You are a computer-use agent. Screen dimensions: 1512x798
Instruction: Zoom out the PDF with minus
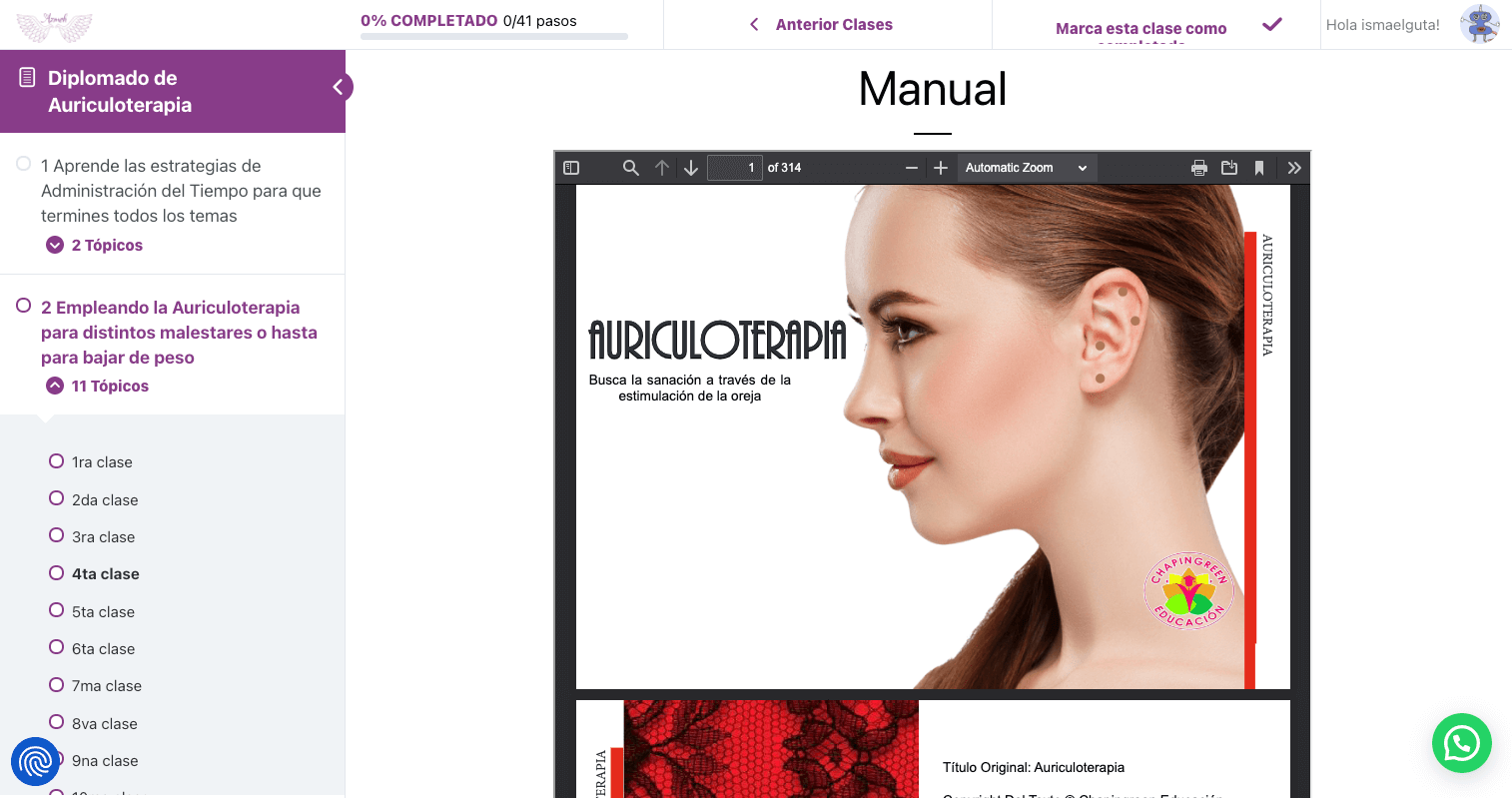coord(911,168)
